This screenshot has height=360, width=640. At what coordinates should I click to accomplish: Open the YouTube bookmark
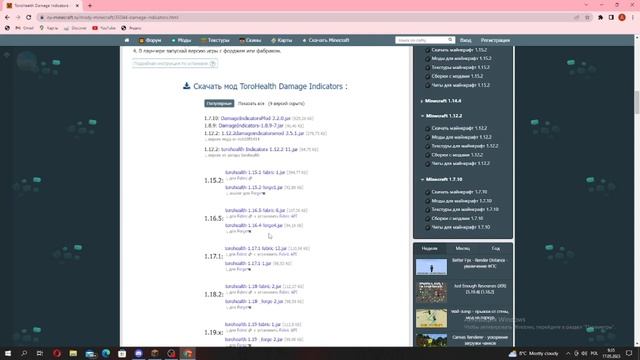[104, 28]
